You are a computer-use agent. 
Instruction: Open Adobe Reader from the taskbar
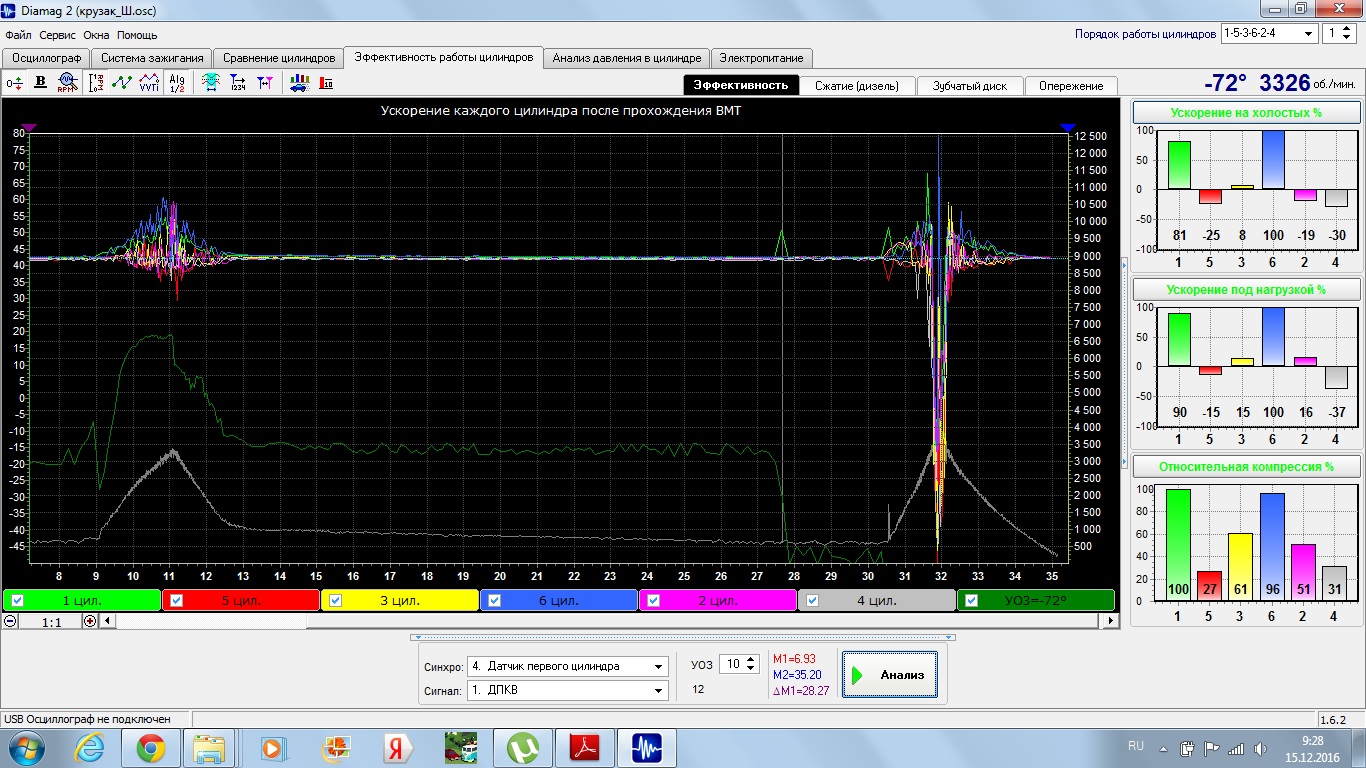coord(583,747)
